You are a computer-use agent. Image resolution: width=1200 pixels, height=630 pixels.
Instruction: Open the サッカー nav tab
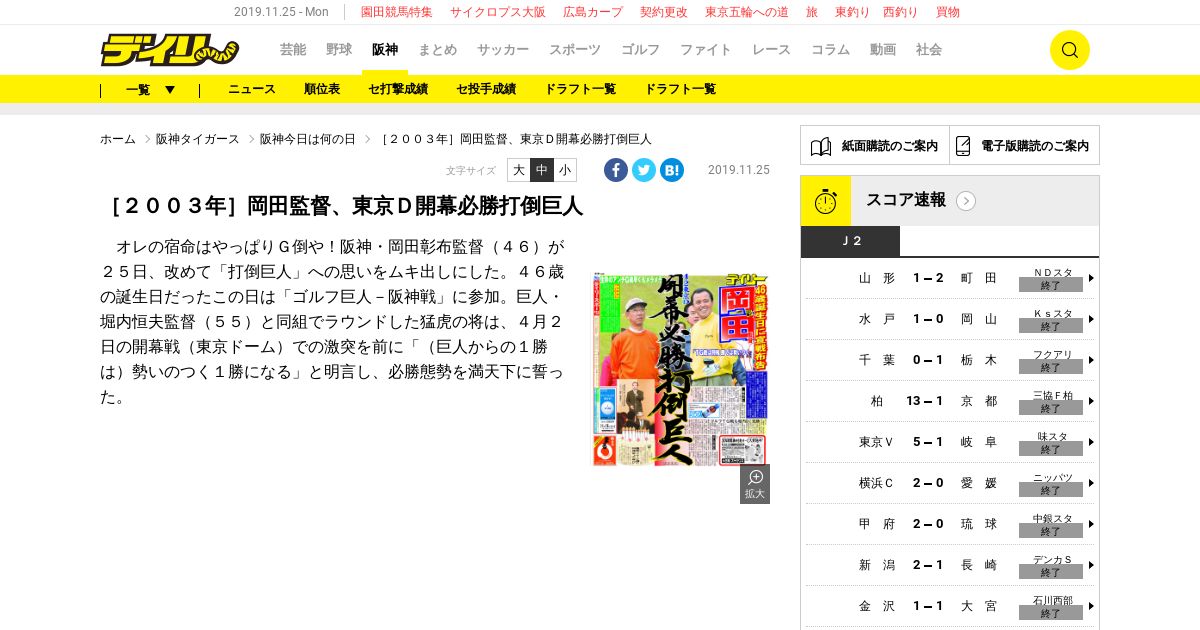[503, 50]
